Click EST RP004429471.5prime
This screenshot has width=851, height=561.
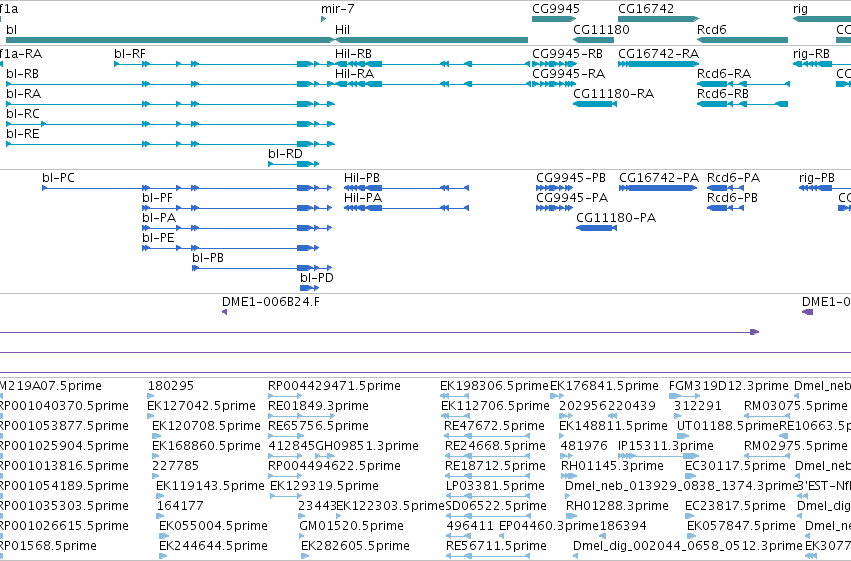[285, 396]
